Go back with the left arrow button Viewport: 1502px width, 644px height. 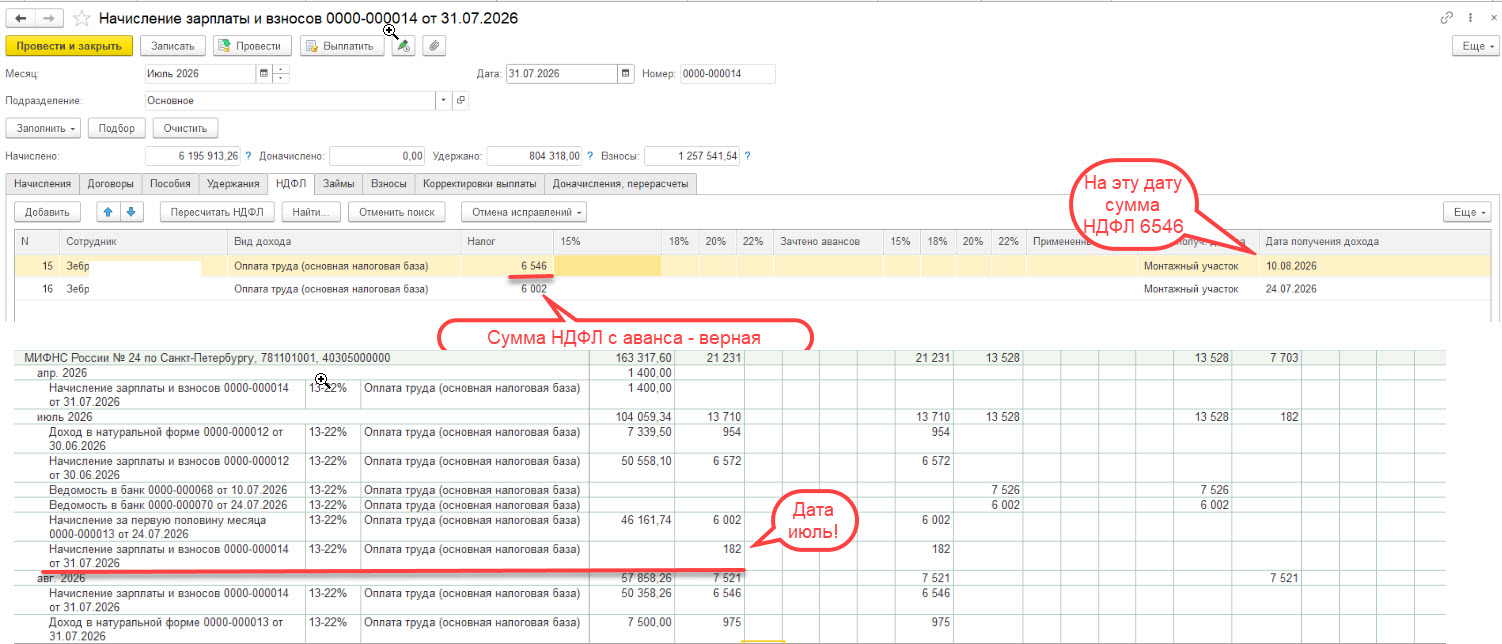[21, 18]
